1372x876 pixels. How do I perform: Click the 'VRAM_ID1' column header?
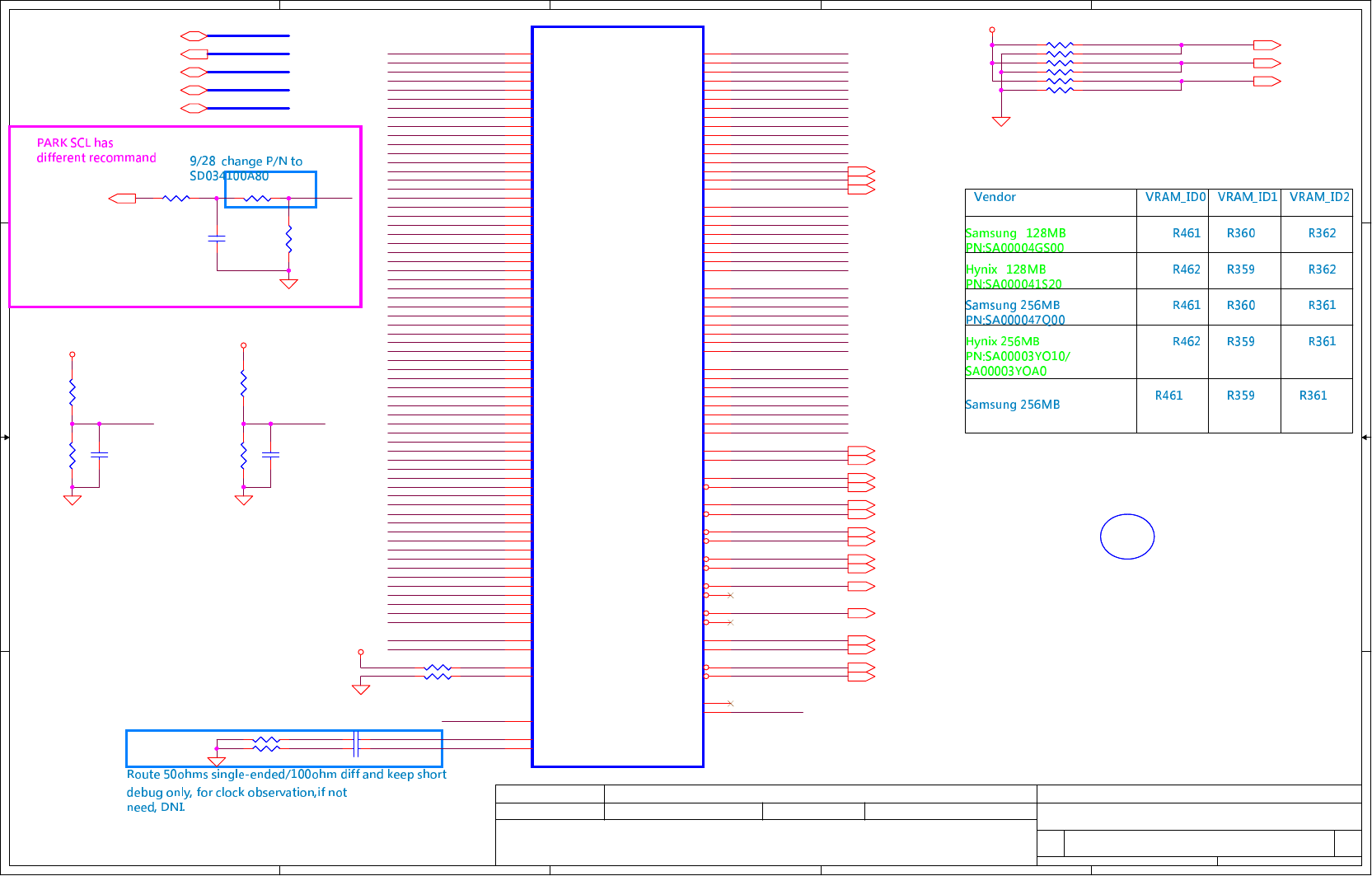click(x=1248, y=197)
